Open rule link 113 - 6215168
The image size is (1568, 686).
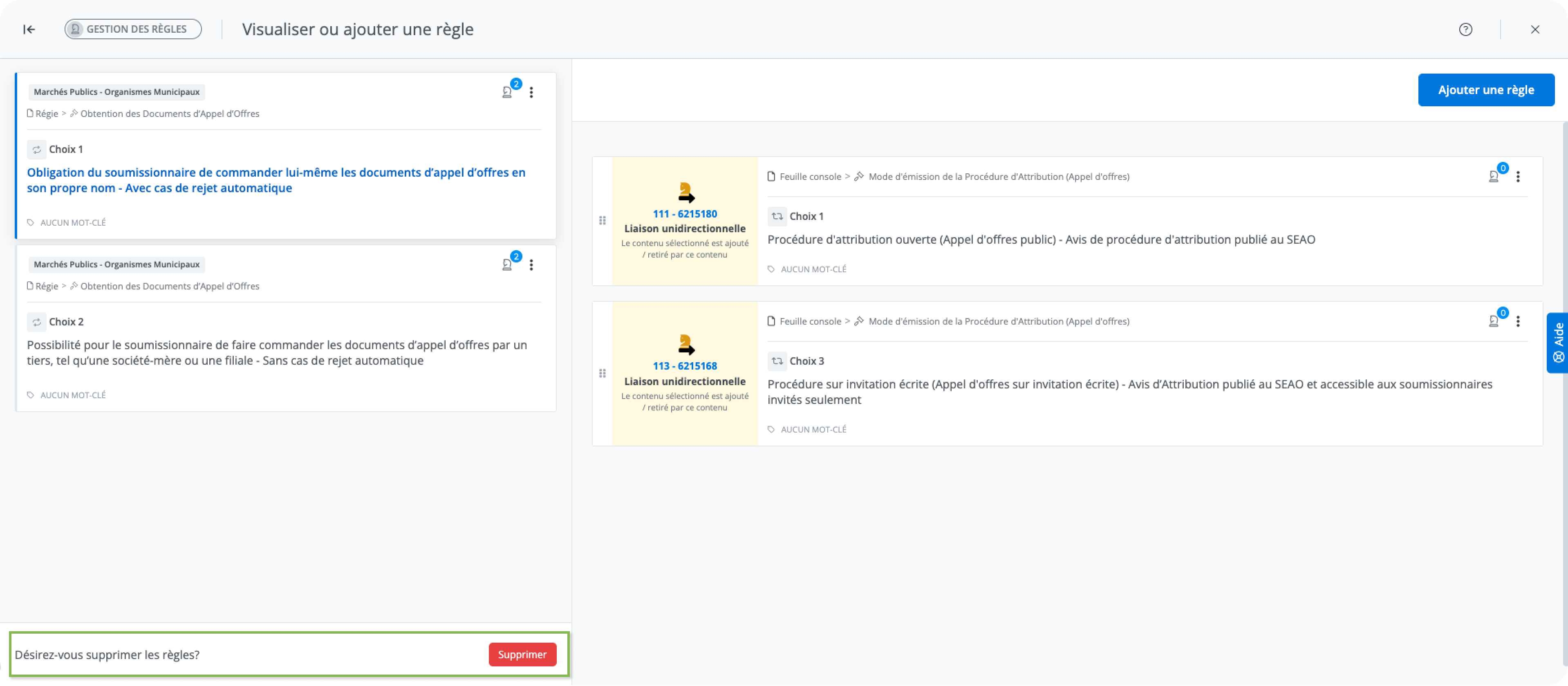tap(685, 366)
